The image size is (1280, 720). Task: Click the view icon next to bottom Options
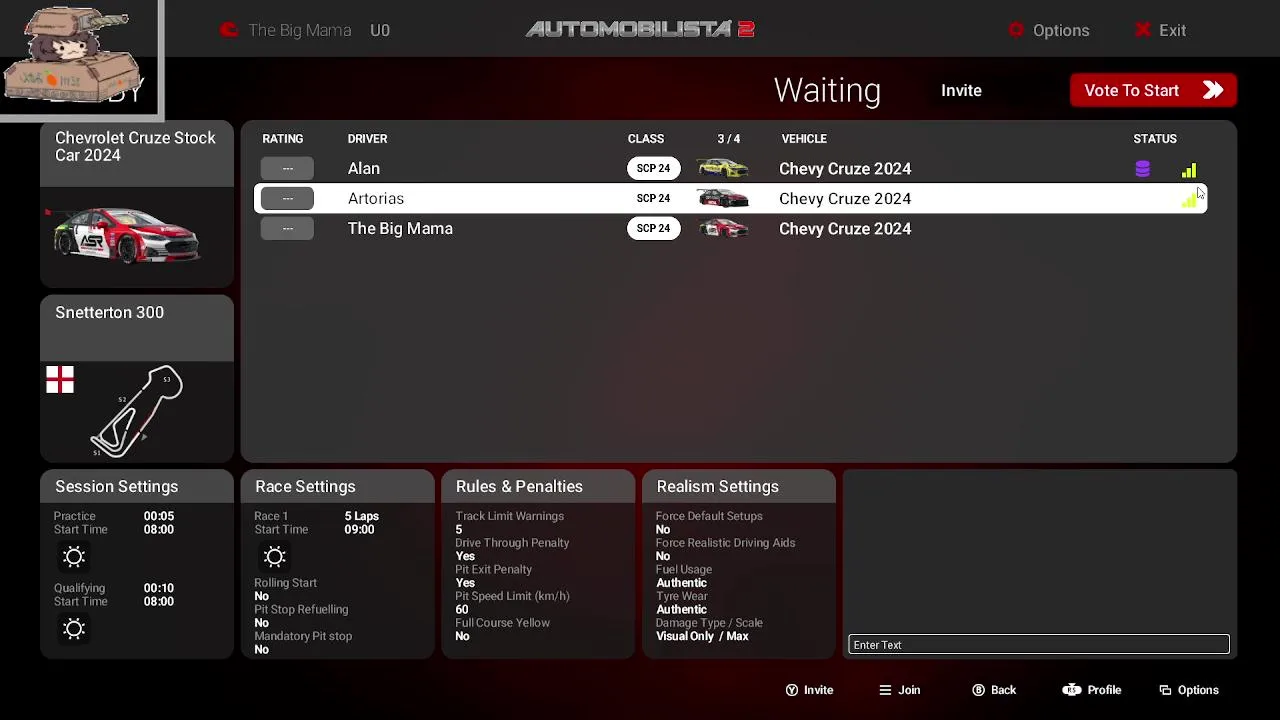point(1165,690)
